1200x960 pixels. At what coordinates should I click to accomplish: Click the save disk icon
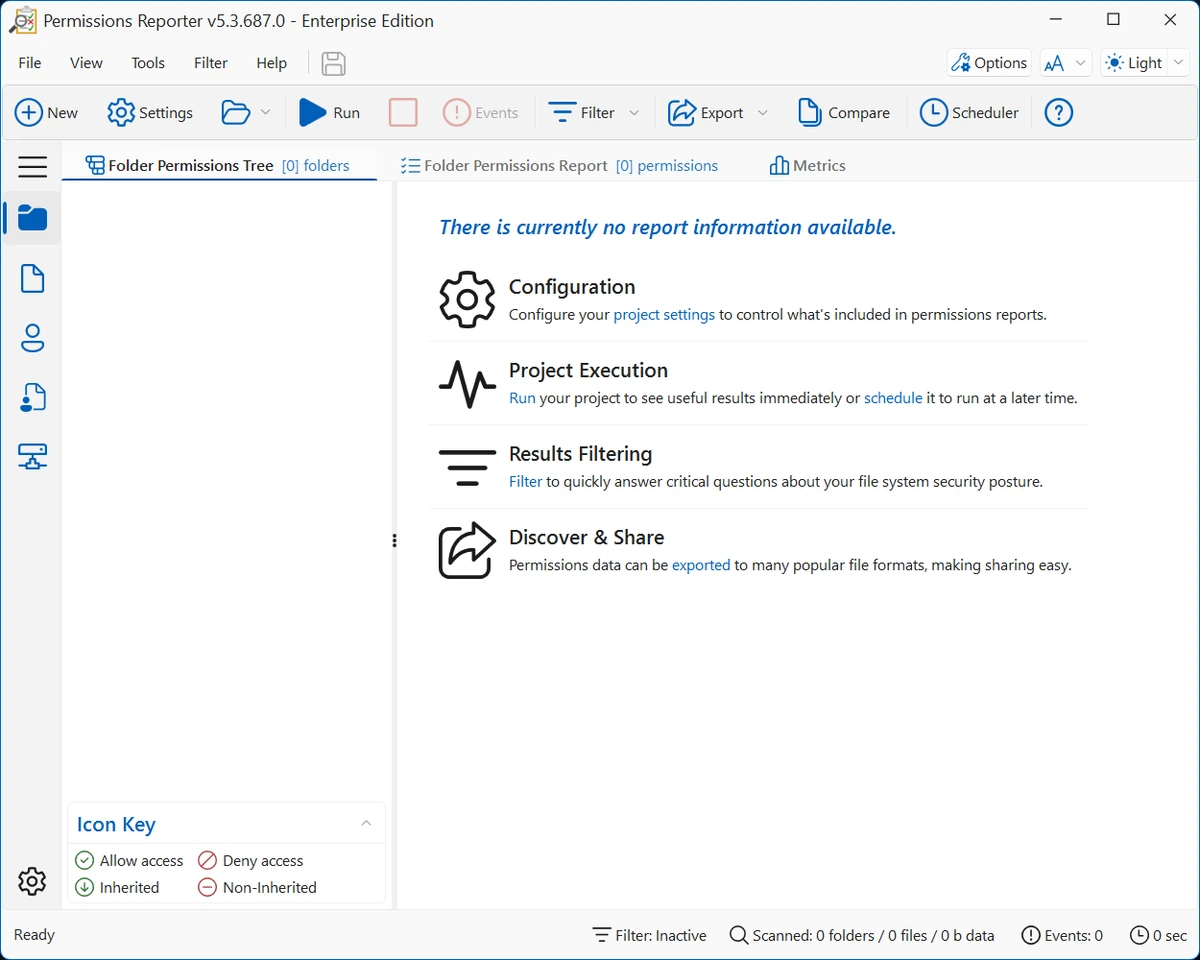click(x=333, y=63)
